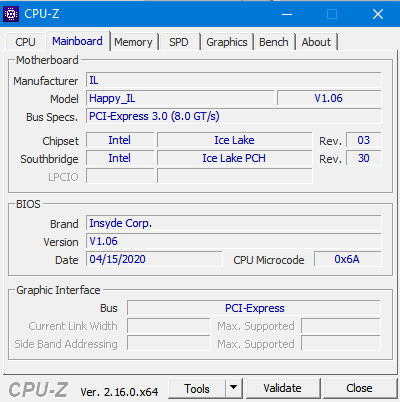Click the Southbridge Ice Lake PCH field
Viewport: 400px width, 402px height.
coord(234,158)
